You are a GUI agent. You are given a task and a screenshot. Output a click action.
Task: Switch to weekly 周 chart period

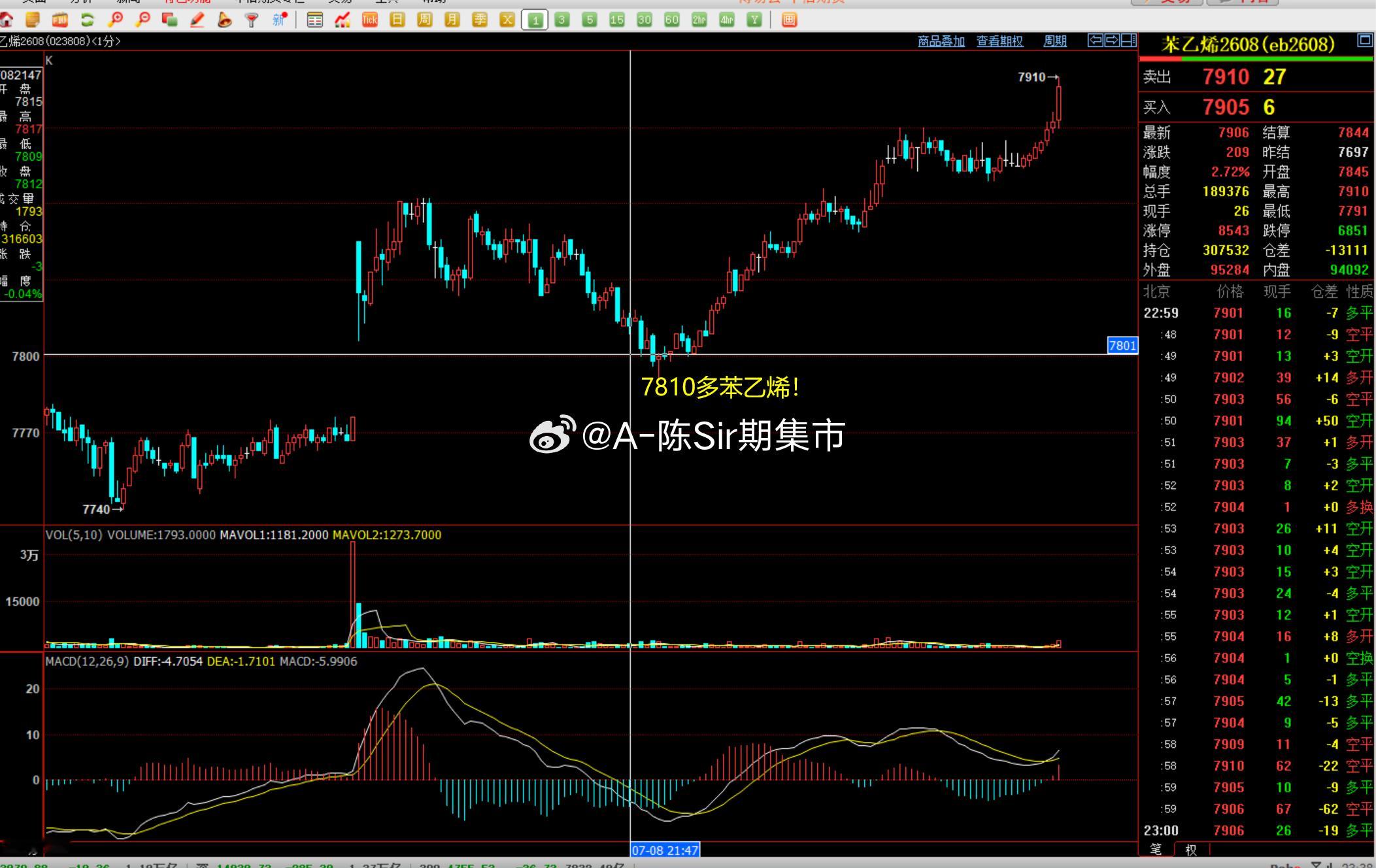pos(425,20)
